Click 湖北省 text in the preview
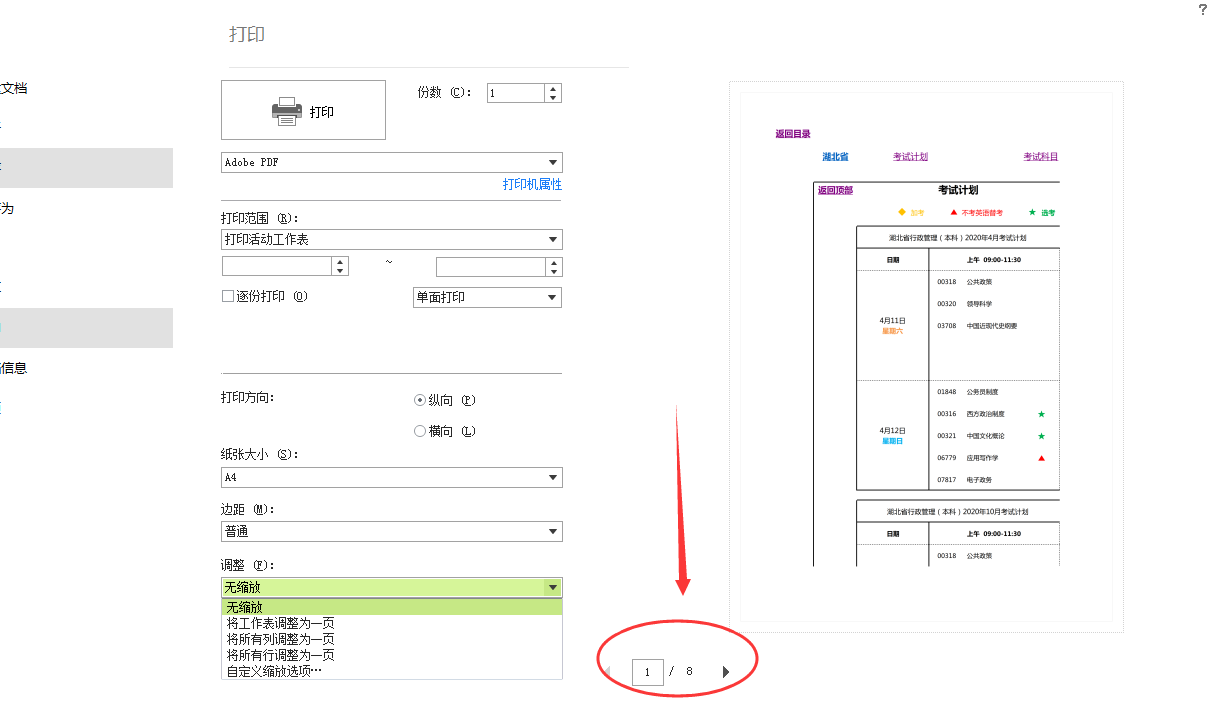 point(835,157)
